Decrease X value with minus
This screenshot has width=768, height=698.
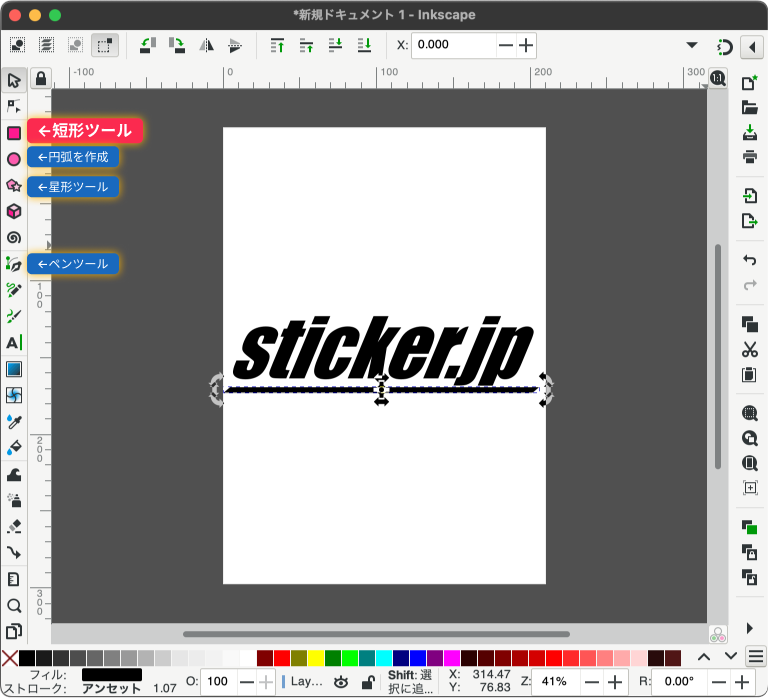(505, 46)
